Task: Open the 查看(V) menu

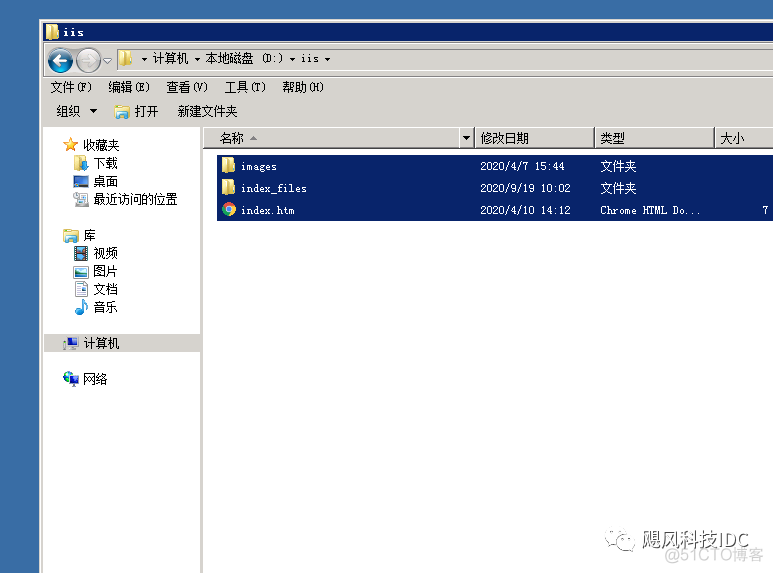Action: 187,87
